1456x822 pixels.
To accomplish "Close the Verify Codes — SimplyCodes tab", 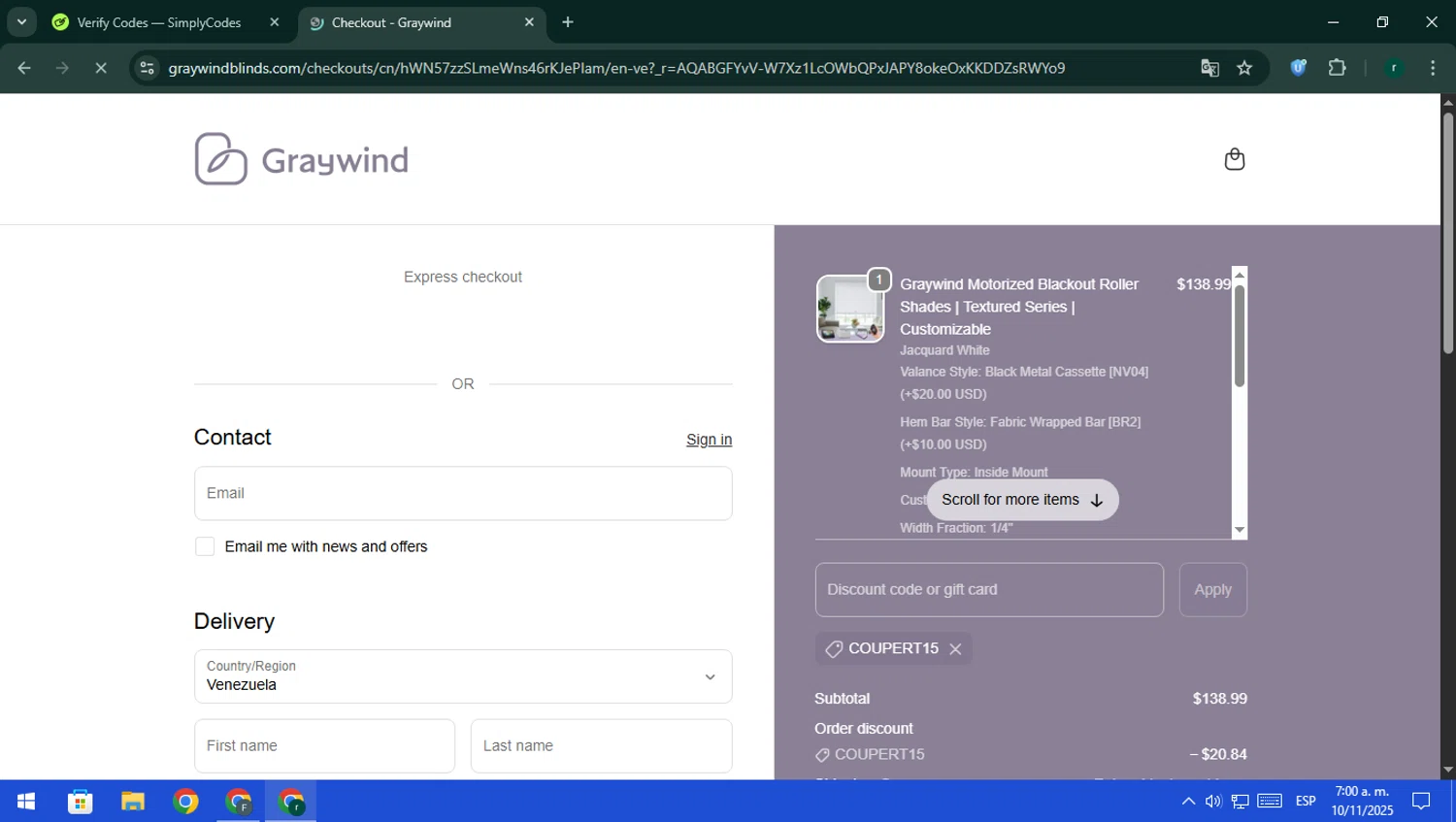I will click(275, 22).
